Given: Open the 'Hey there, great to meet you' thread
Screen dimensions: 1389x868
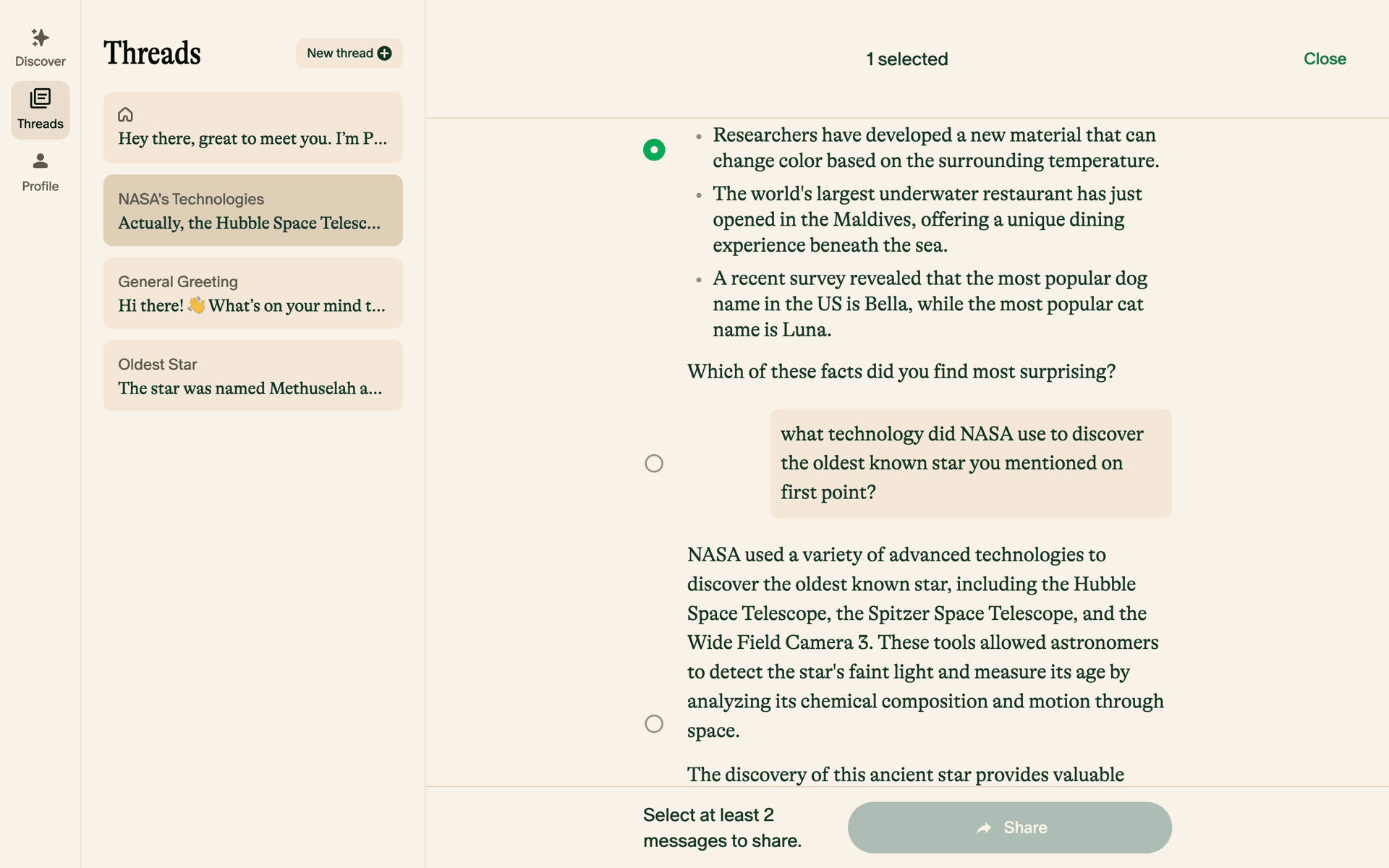Looking at the screenshot, I should tap(252, 127).
